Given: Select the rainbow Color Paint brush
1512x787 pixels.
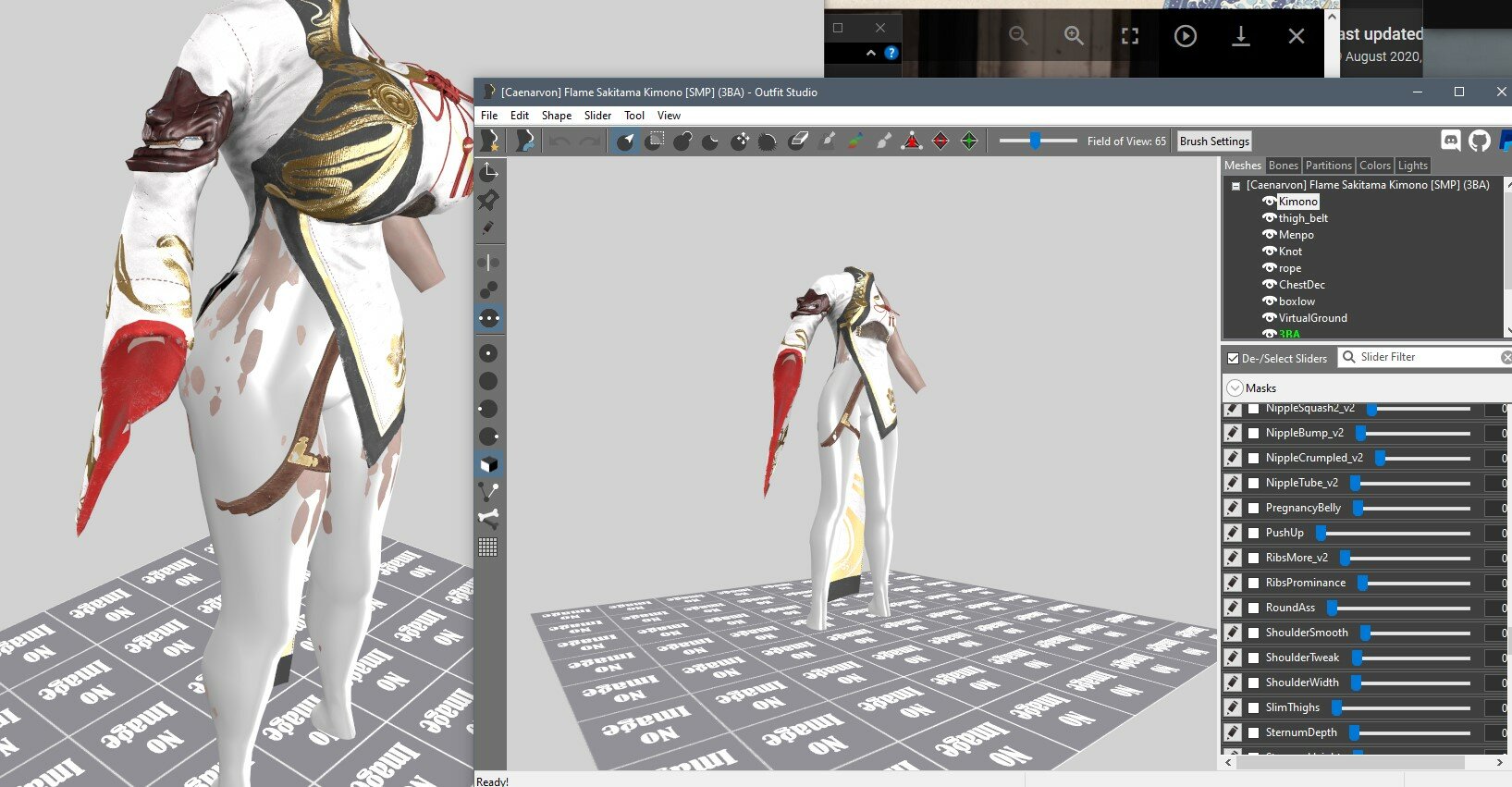Looking at the screenshot, I should (855, 141).
